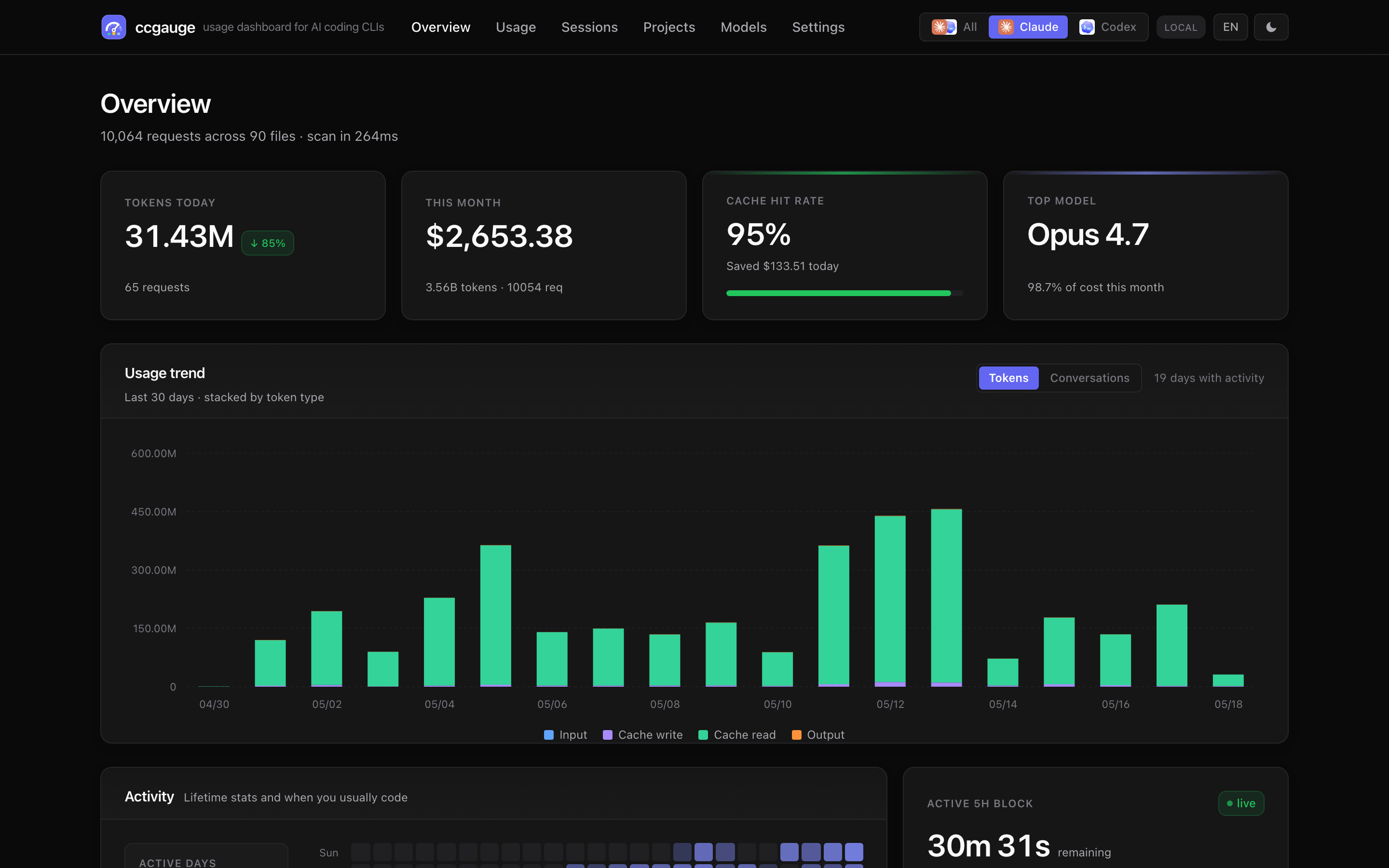1389x868 pixels.
Task: Click the 05/06 bar in usage chart
Action: pos(552,659)
